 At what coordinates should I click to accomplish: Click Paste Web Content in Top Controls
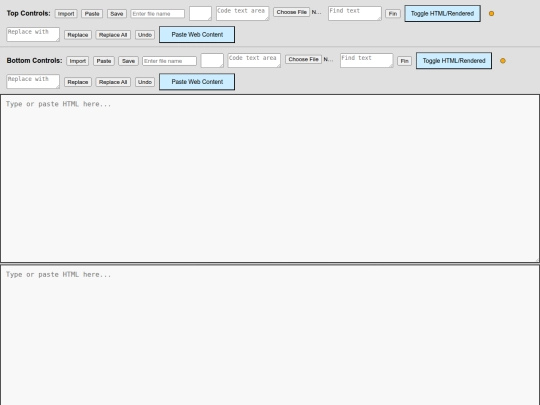[197, 34]
